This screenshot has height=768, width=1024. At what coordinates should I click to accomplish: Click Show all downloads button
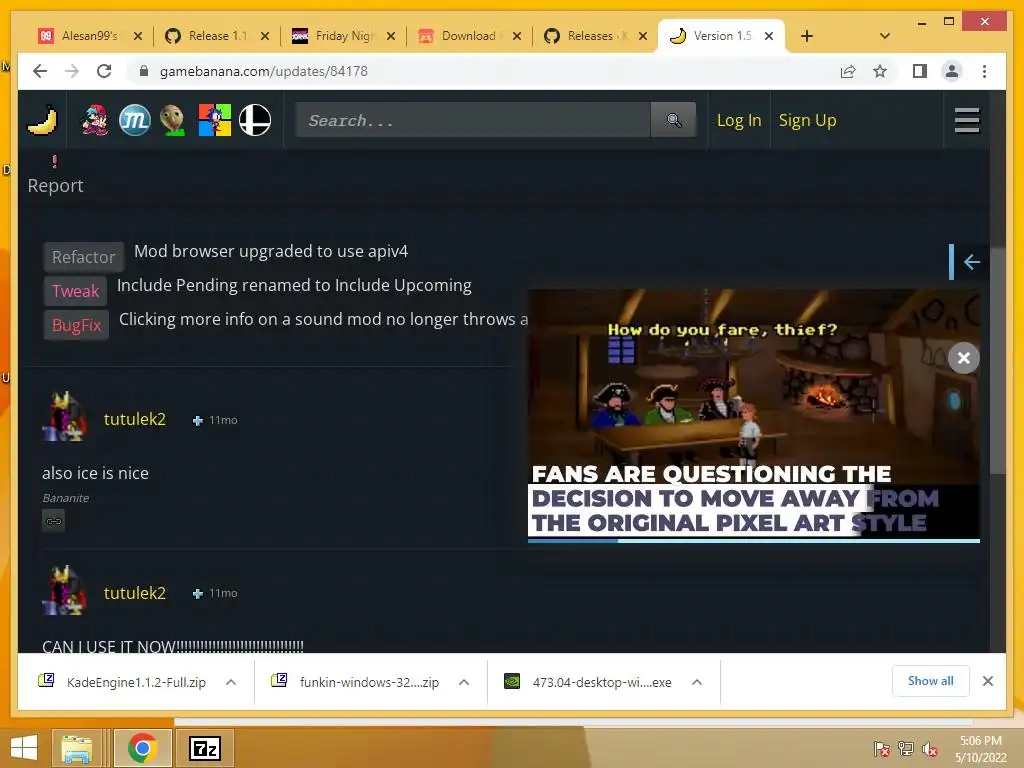(930, 681)
